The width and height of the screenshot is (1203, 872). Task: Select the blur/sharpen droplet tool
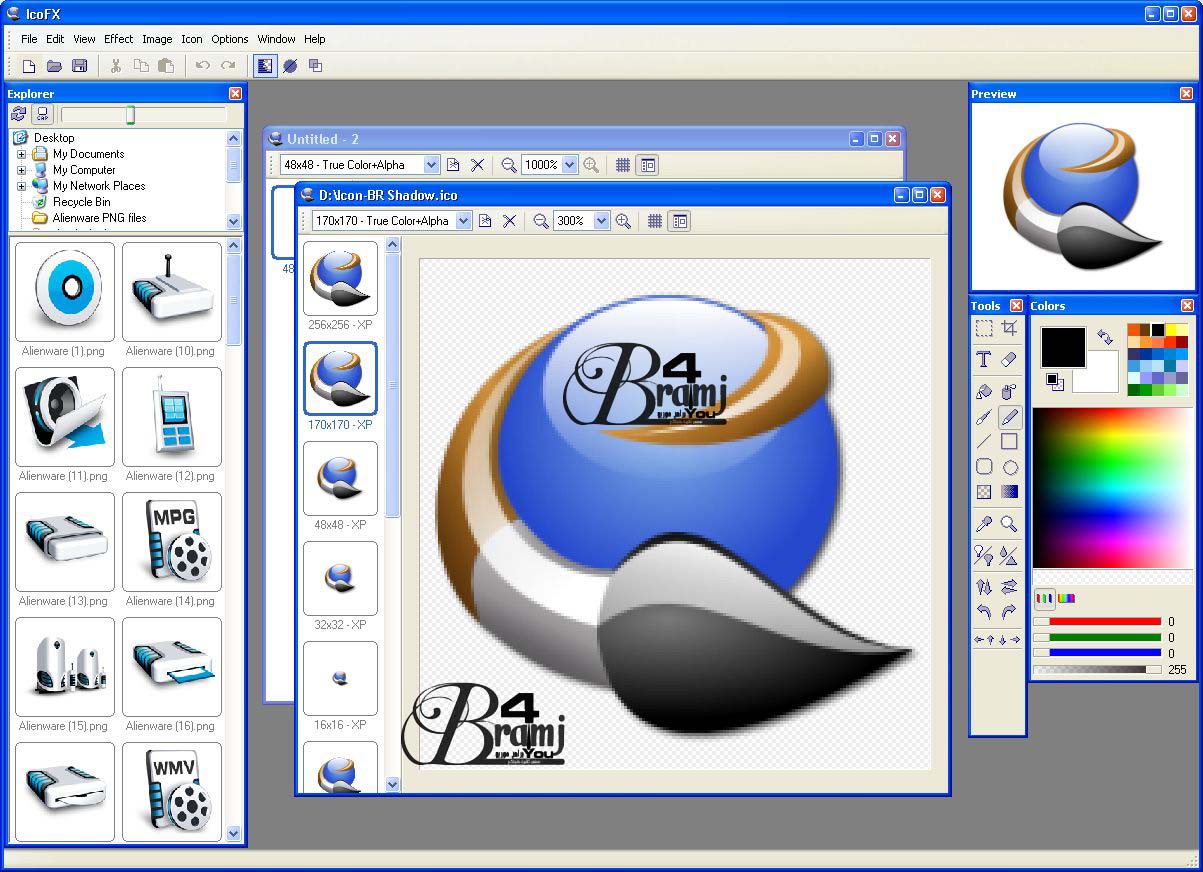click(1009, 554)
